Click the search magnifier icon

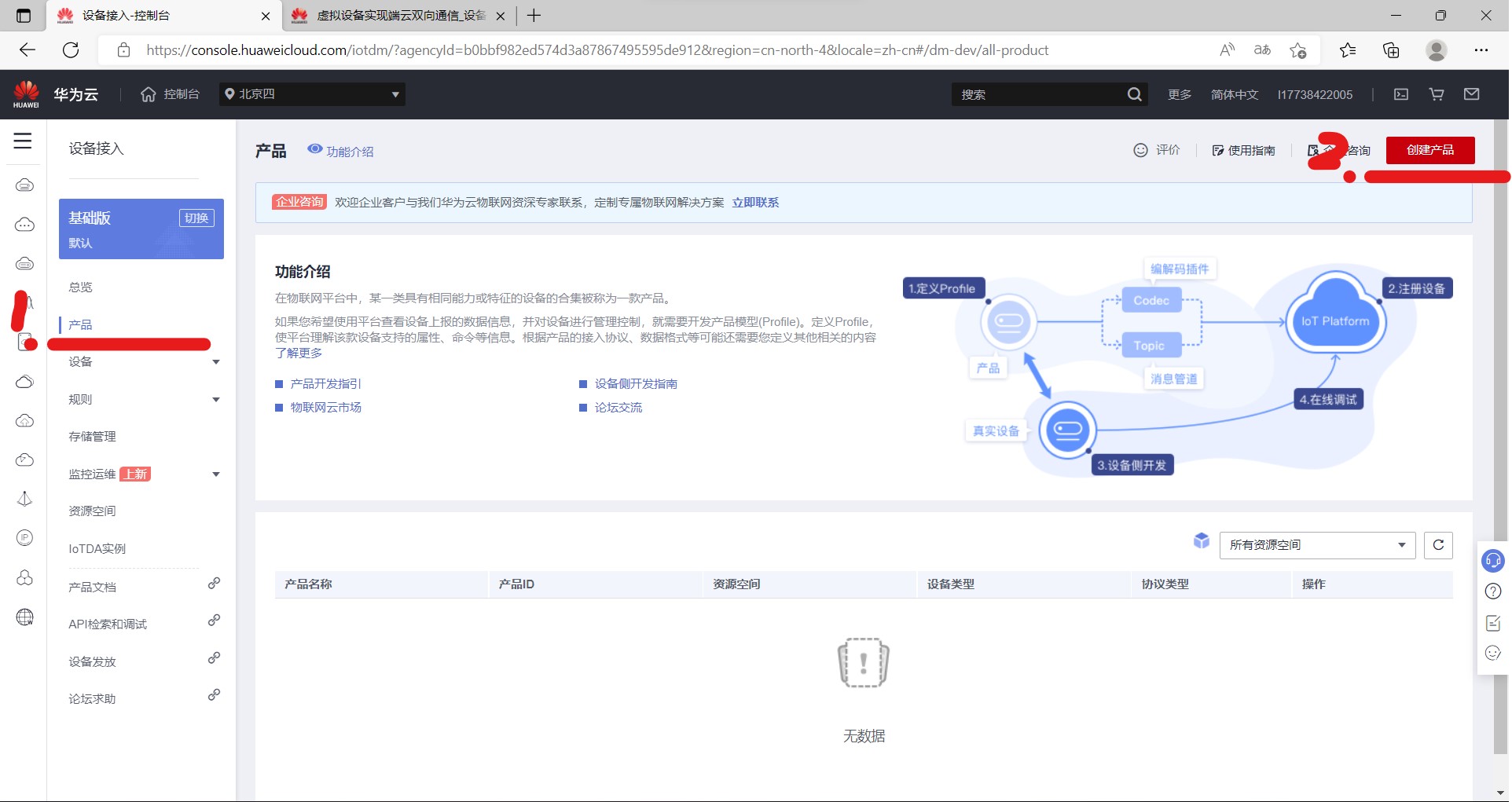pyautogui.click(x=1134, y=94)
